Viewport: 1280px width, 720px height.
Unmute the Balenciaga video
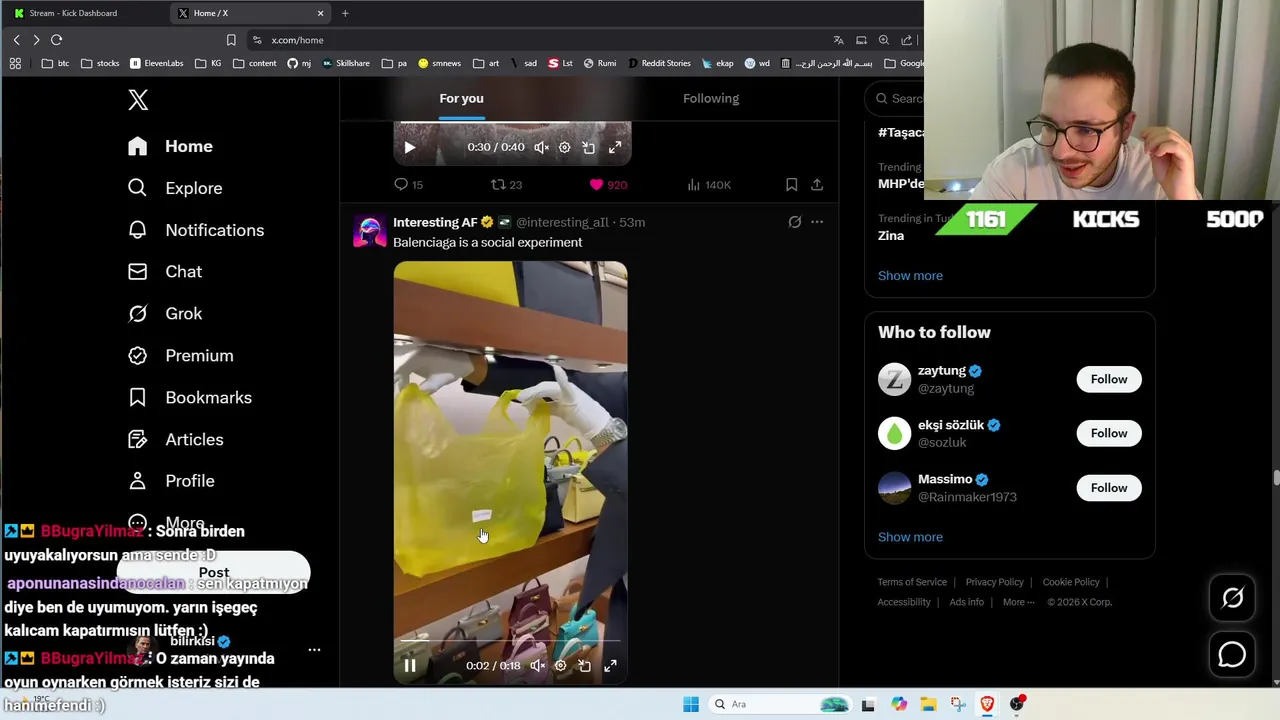537,665
